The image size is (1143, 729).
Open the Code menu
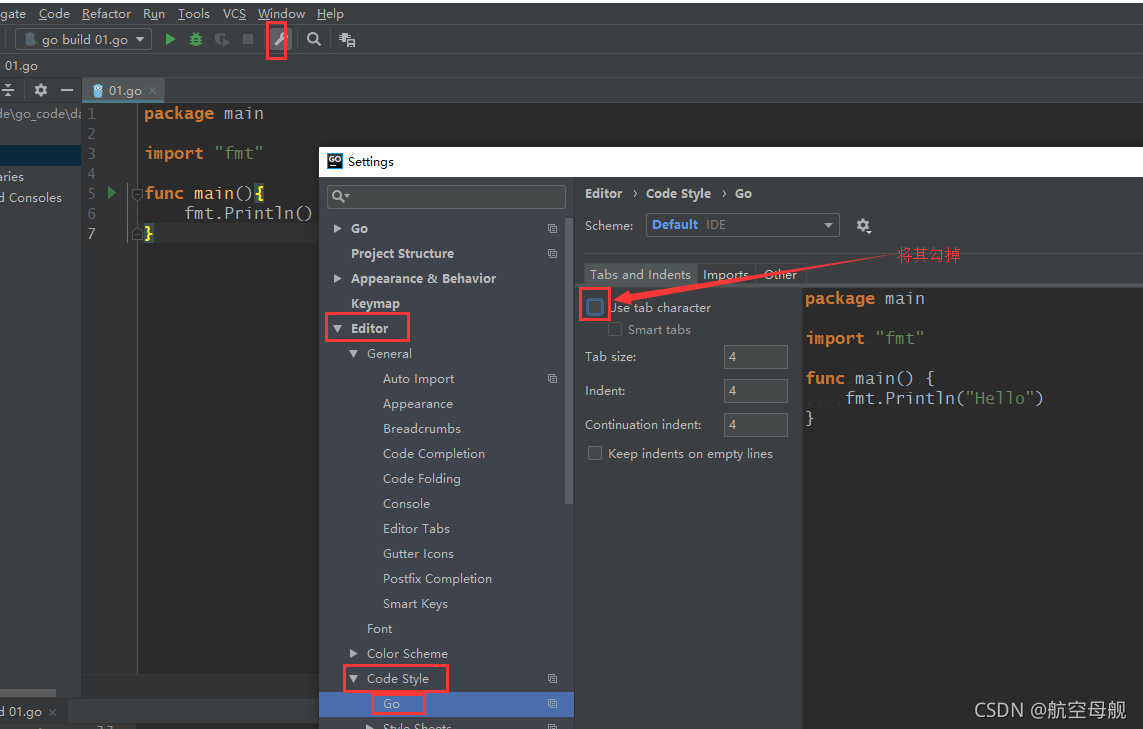(55, 14)
